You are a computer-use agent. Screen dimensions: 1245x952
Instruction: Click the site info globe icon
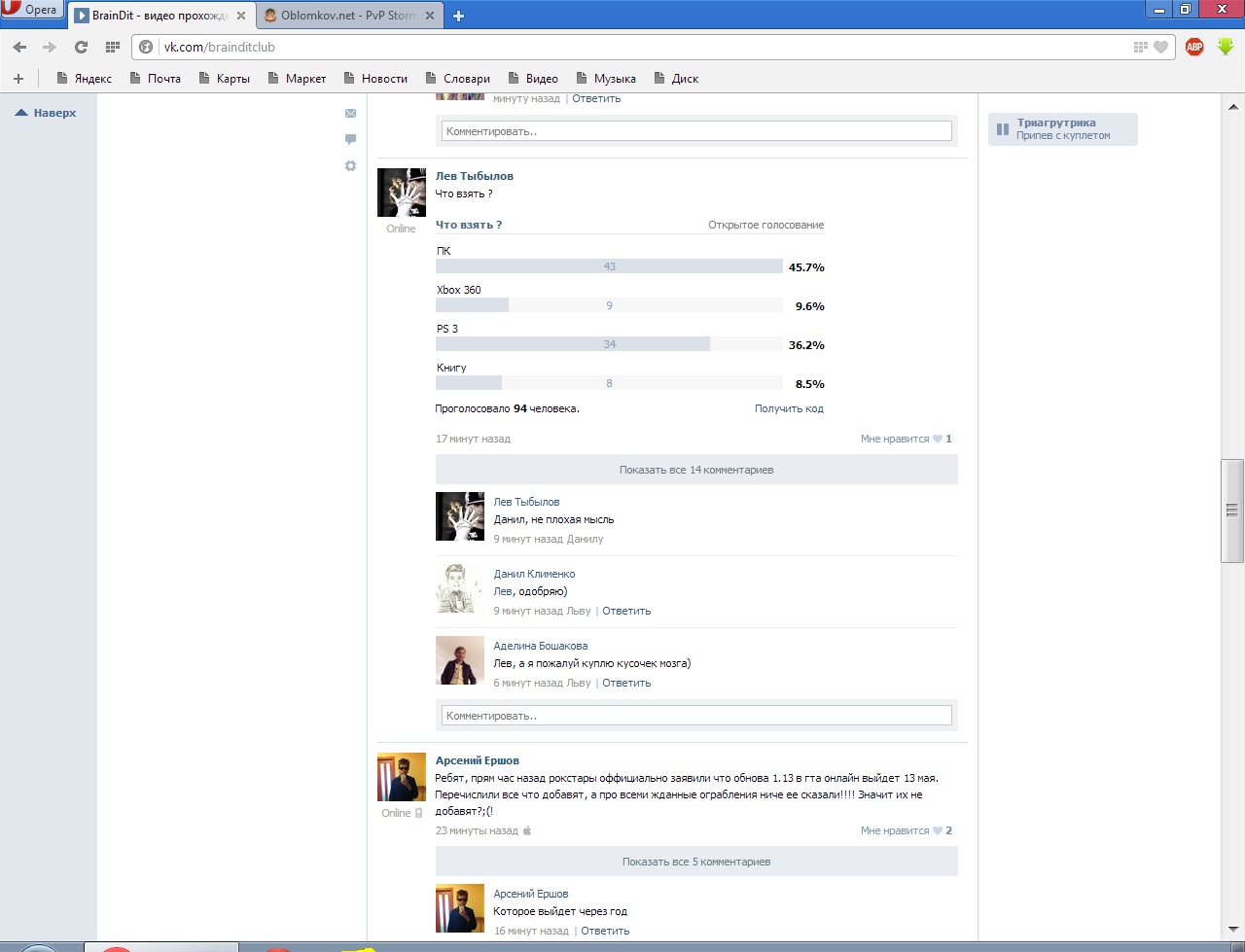point(147,47)
